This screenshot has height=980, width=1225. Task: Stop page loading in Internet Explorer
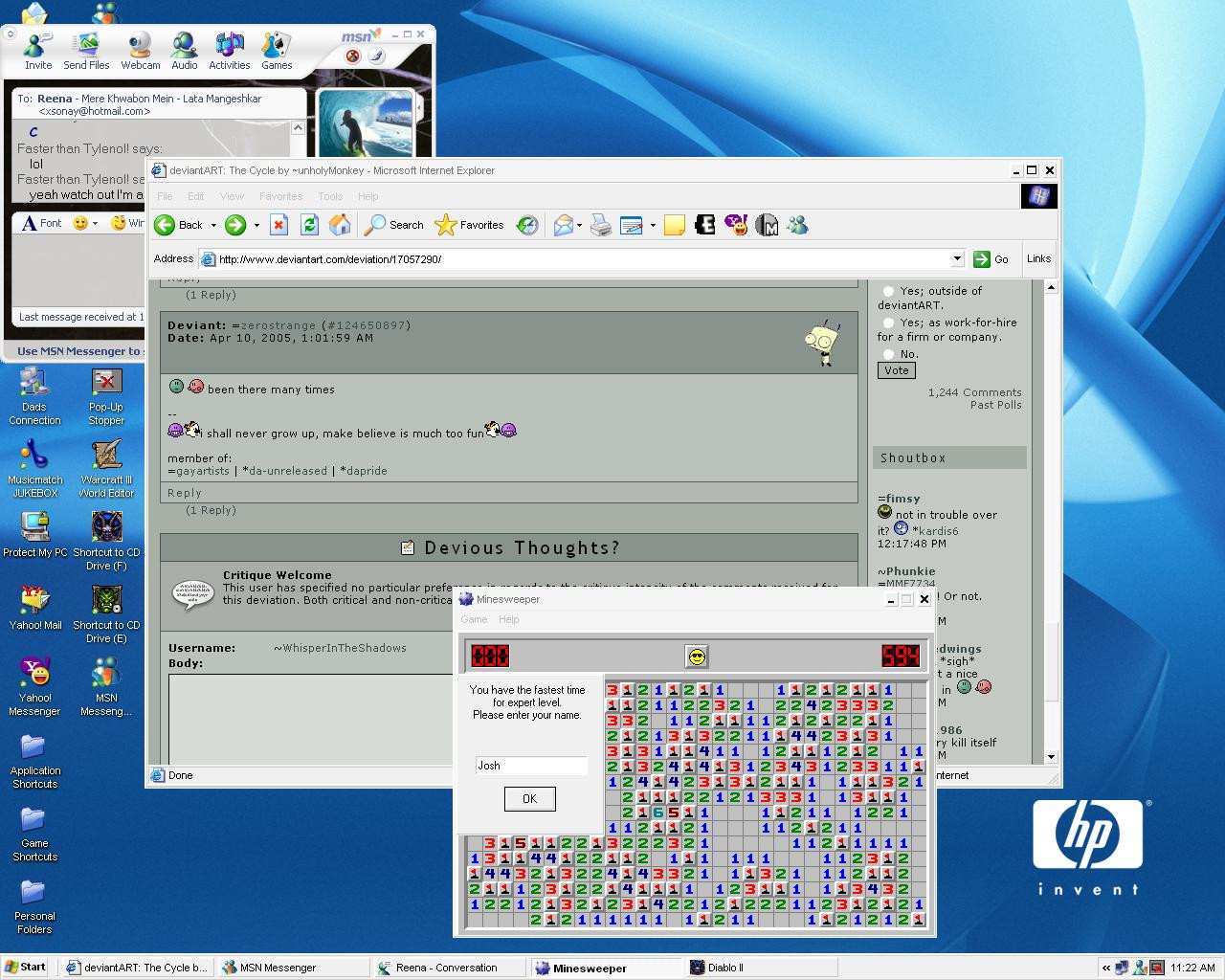[278, 225]
